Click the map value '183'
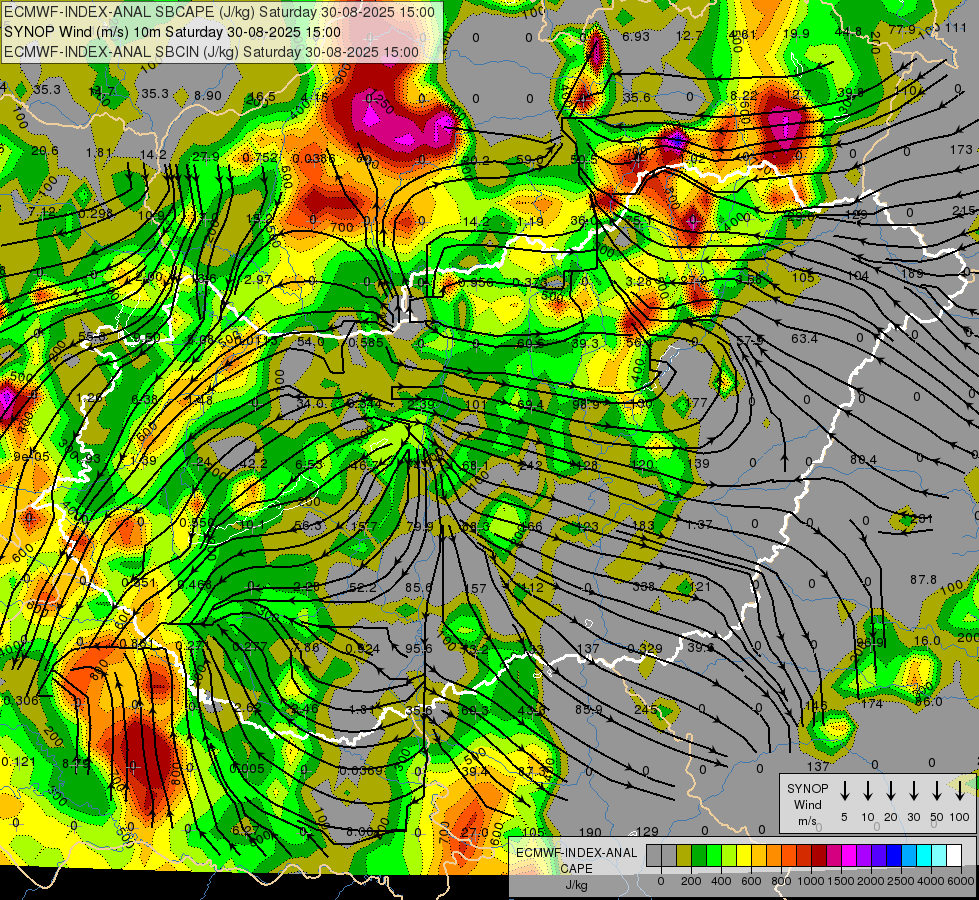 point(643,525)
